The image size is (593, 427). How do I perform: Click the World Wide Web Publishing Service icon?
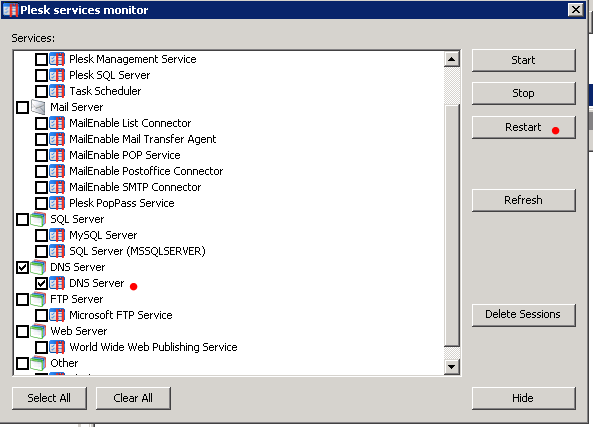click(57, 347)
